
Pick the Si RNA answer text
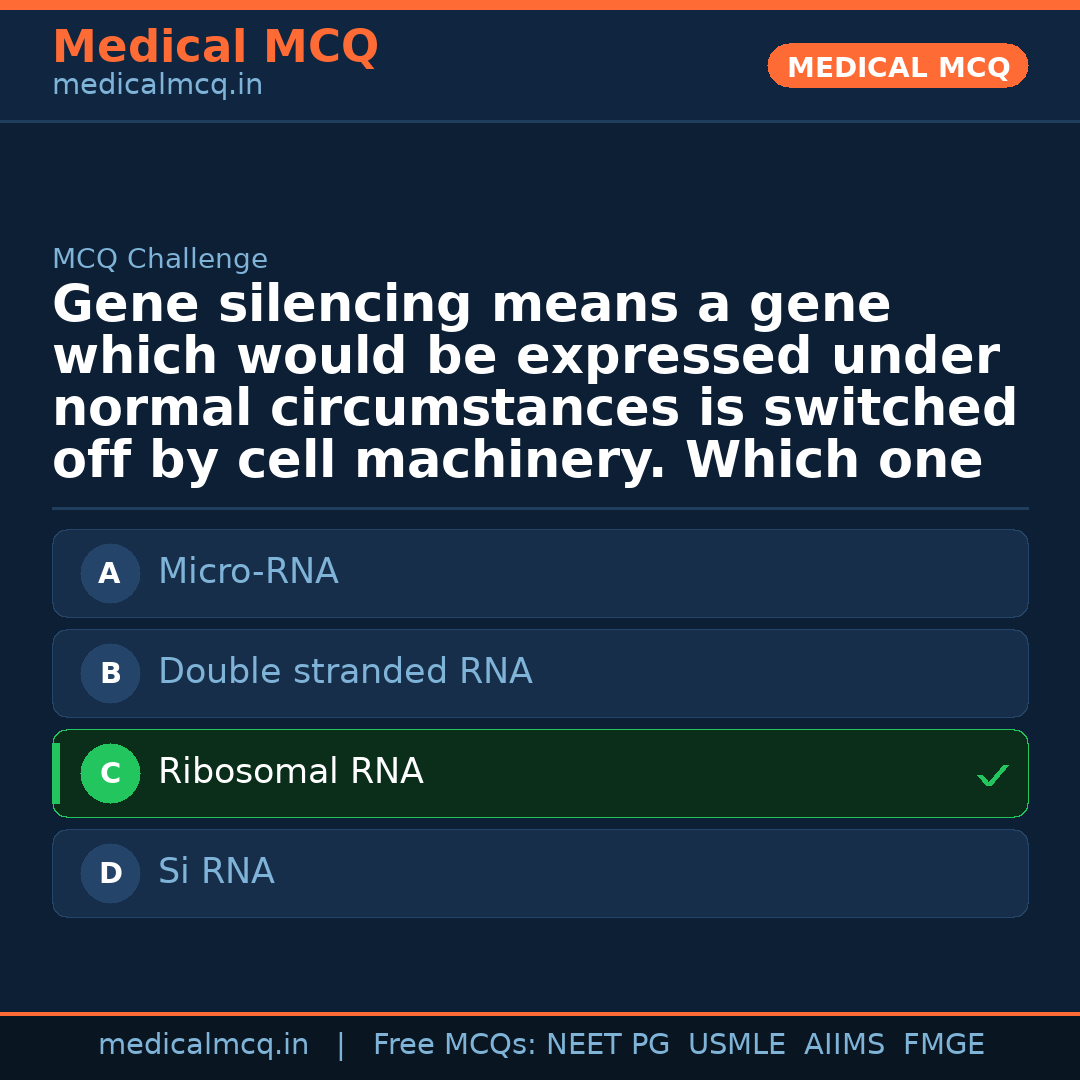(x=216, y=872)
